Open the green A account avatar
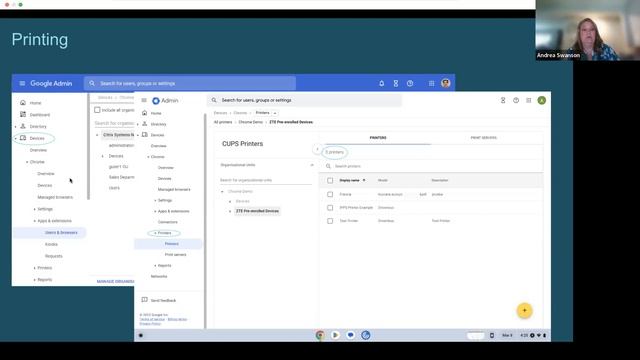This screenshot has width=640, height=360. [542, 100]
